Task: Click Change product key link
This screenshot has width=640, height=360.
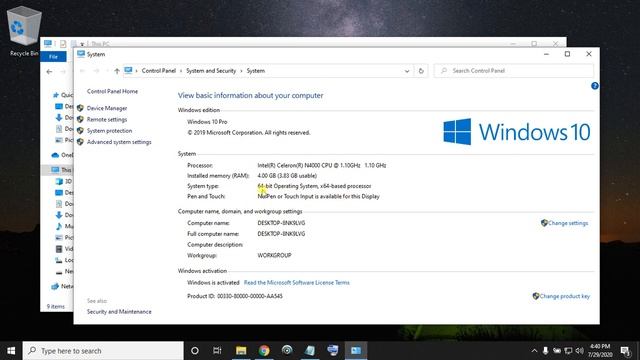Action: click(x=561, y=296)
